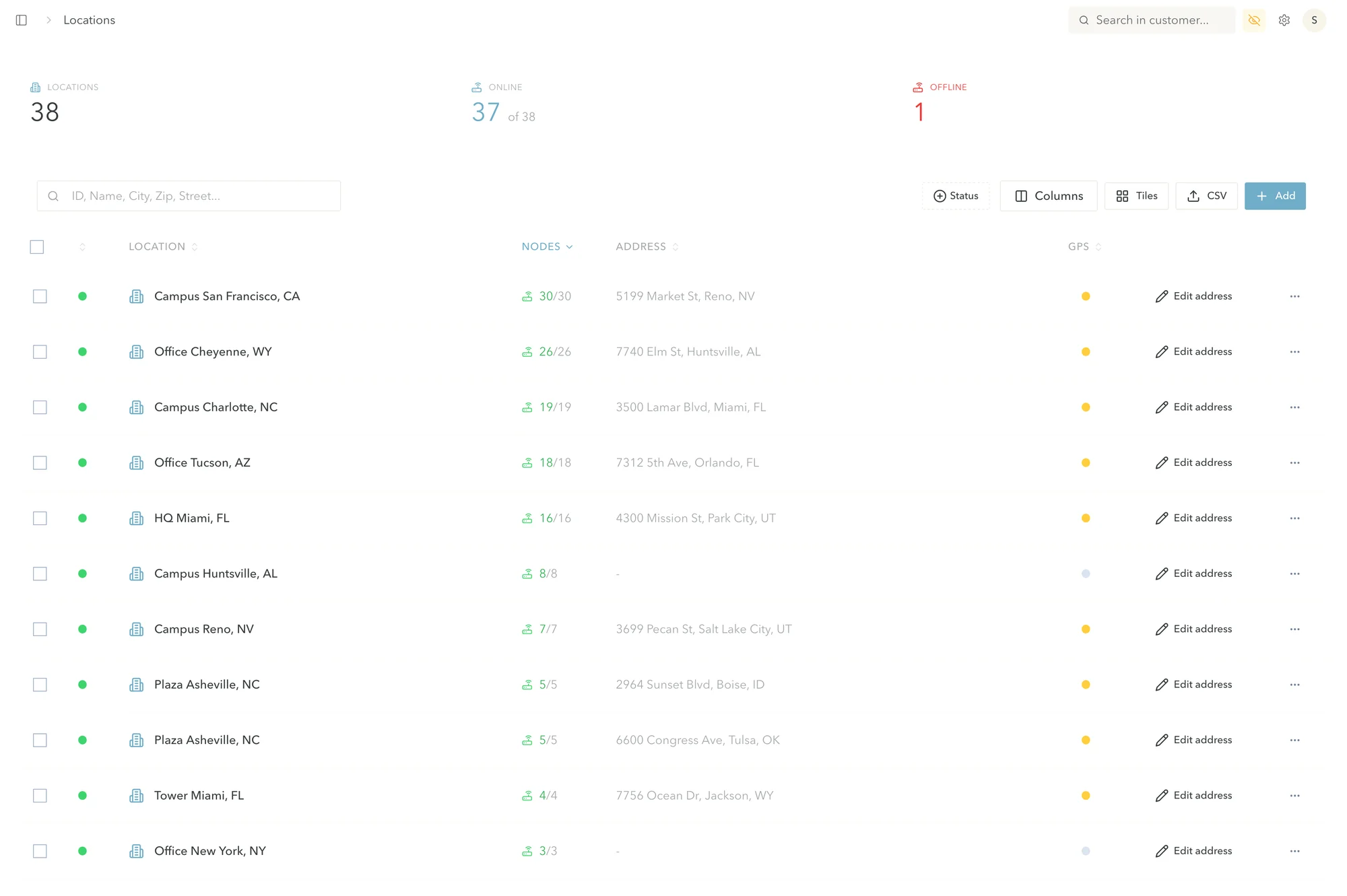Click the grey GPS dot for Campus Huntsville
This screenshot has height=896, width=1347.
coord(1086,574)
